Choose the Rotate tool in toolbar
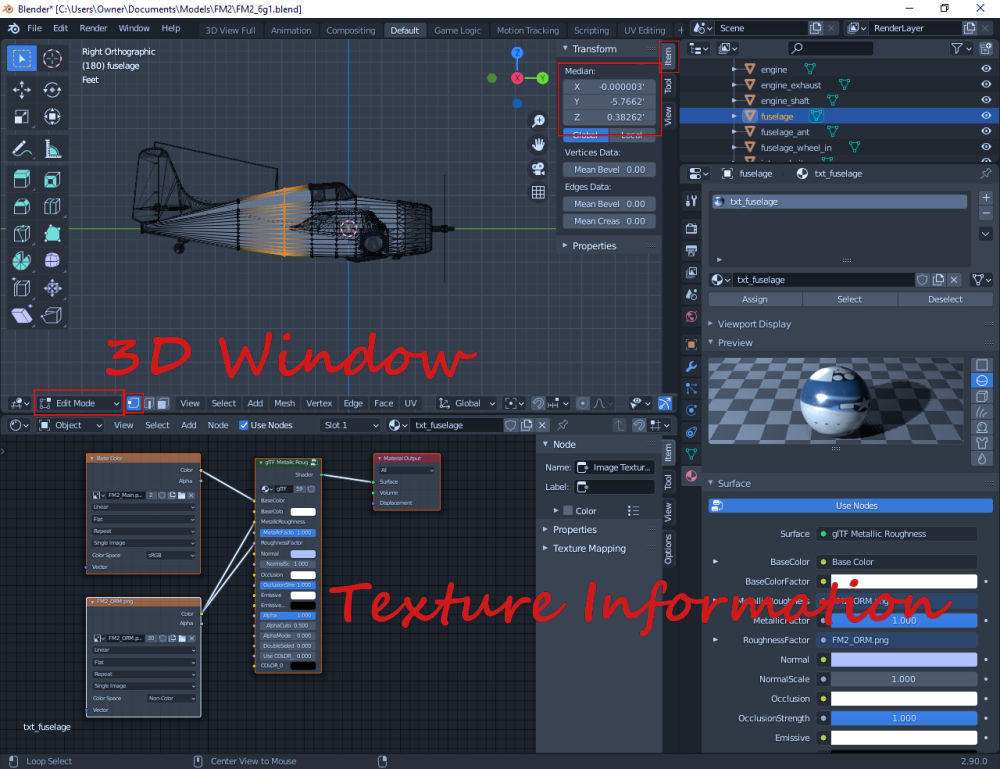1000x769 pixels. pyautogui.click(x=52, y=90)
